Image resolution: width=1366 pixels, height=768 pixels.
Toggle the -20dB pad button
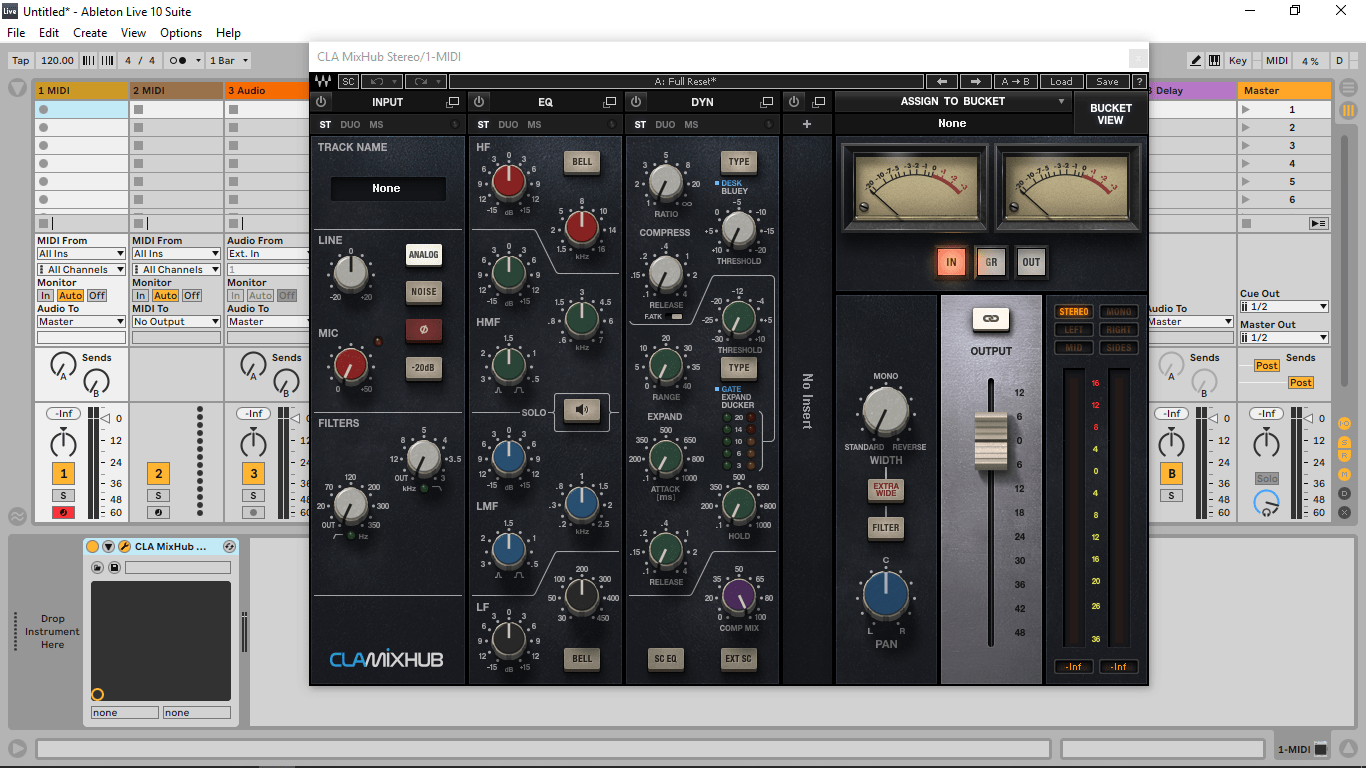tap(423, 368)
